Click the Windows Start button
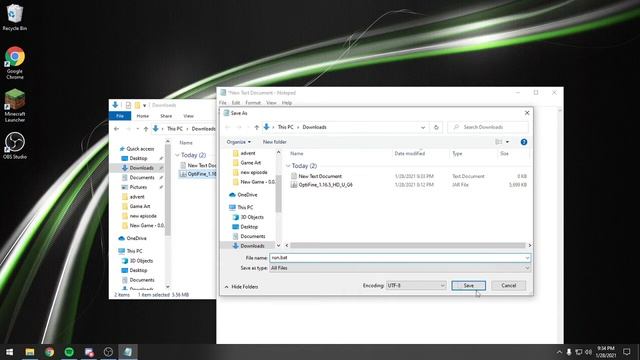640x360 pixels. tap(9, 352)
